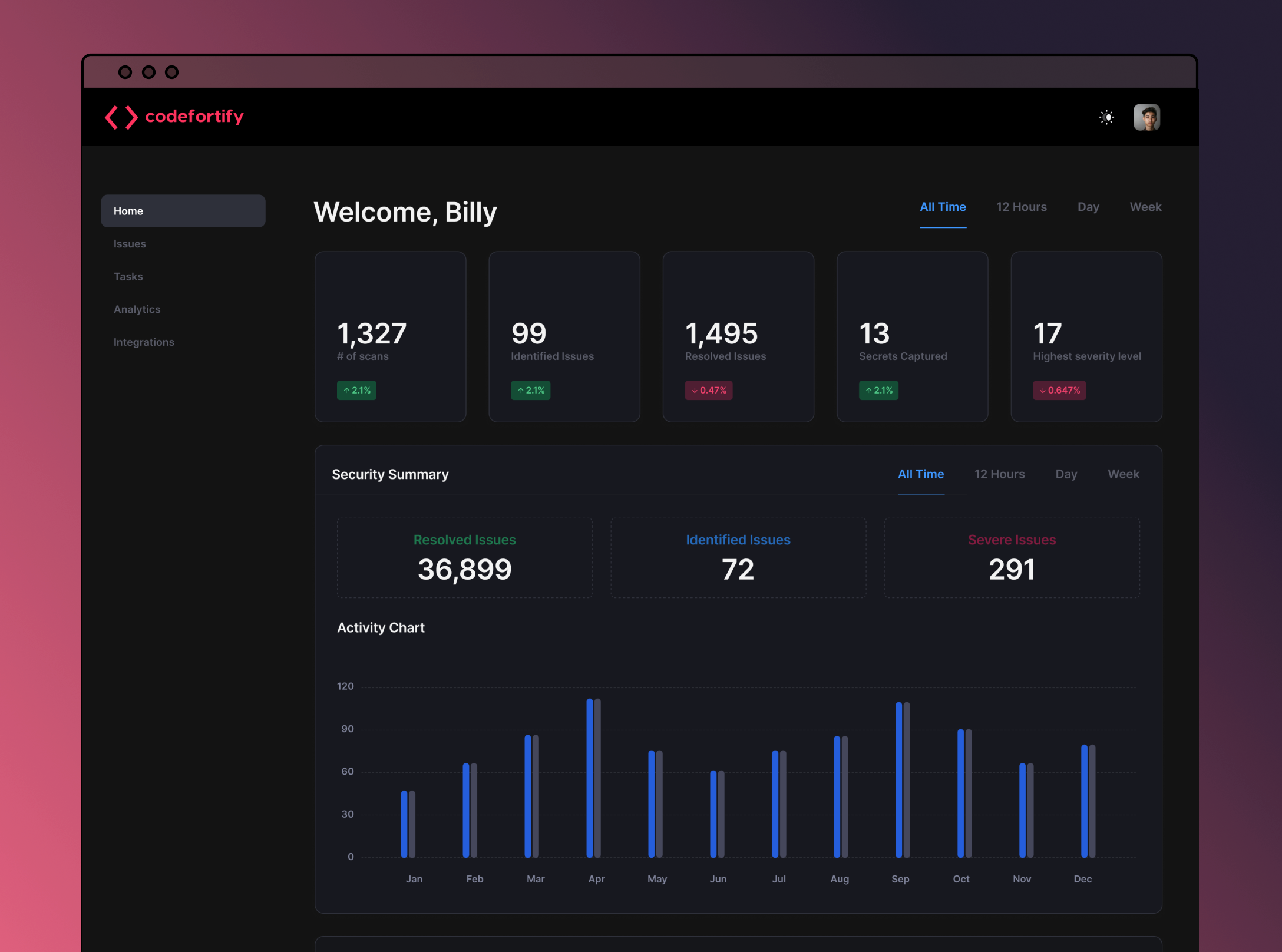Click the 0.47% decrease badge
This screenshot has width=1282, height=952.
coord(708,391)
